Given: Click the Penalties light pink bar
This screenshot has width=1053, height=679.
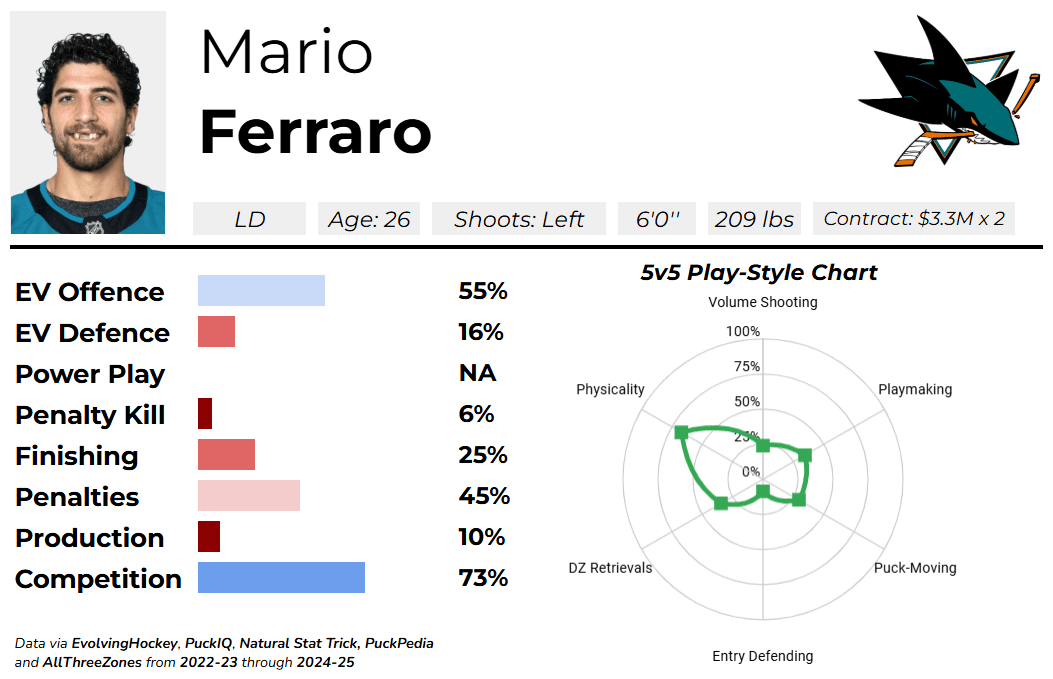Looking at the screenshot, I should (249, 496).
